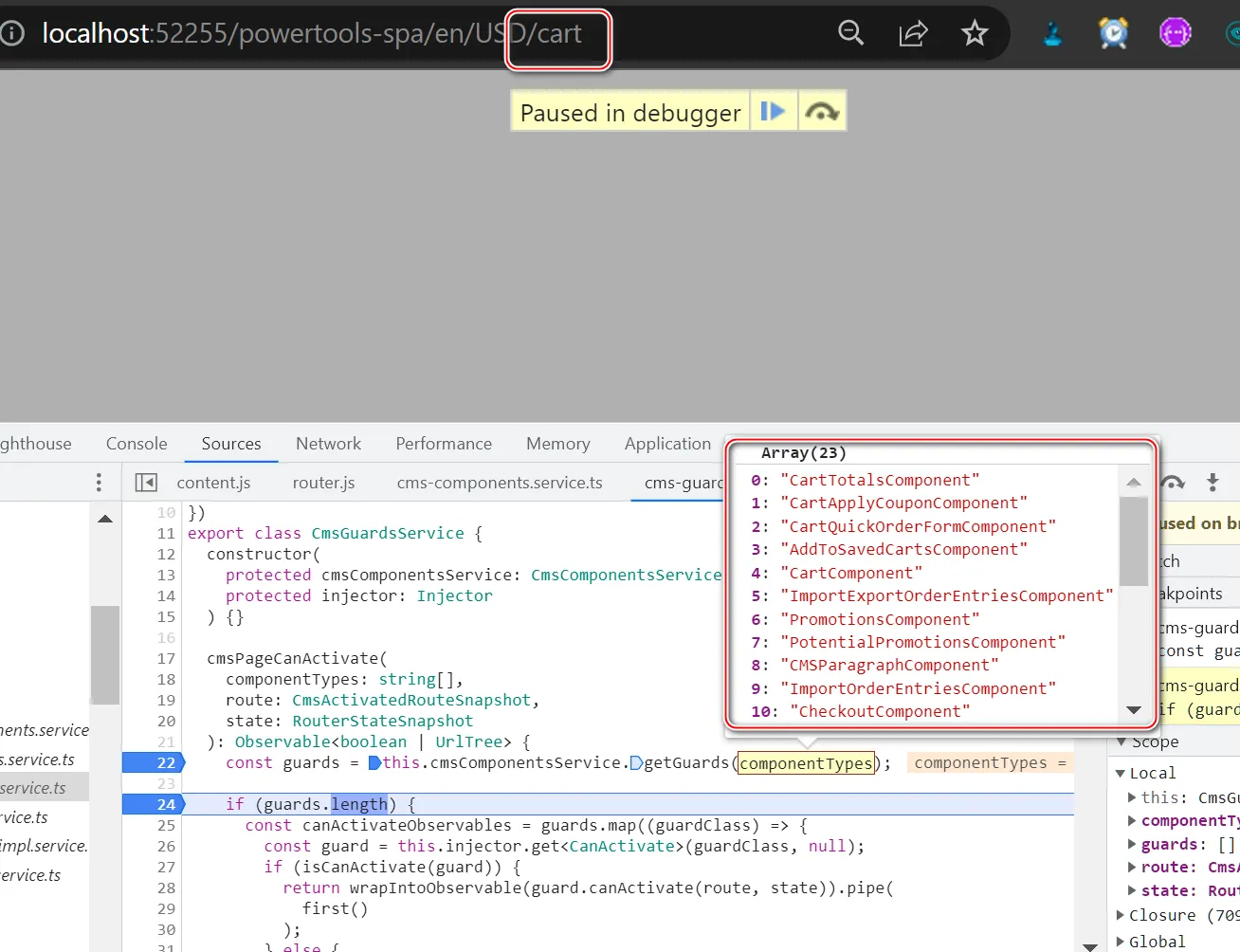
Task: Open the alarm clock extension icon
Action: (1113, 33)
